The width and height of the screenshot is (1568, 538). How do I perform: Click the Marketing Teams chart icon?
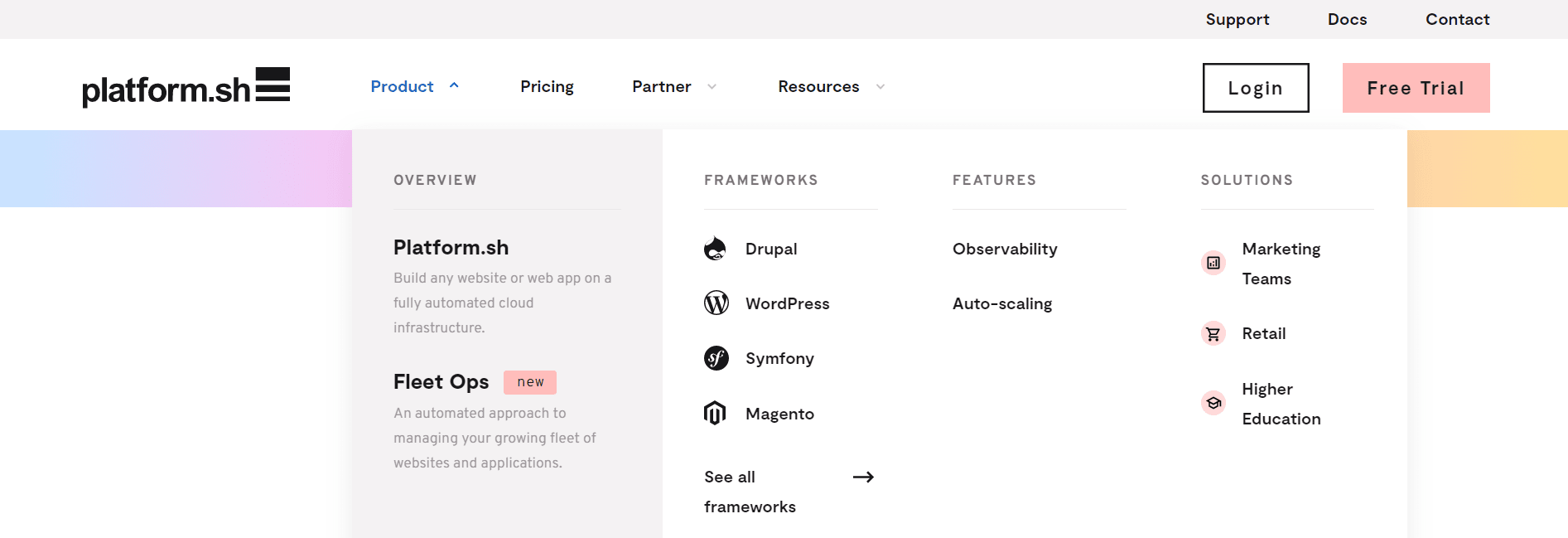coord(1213,263)
